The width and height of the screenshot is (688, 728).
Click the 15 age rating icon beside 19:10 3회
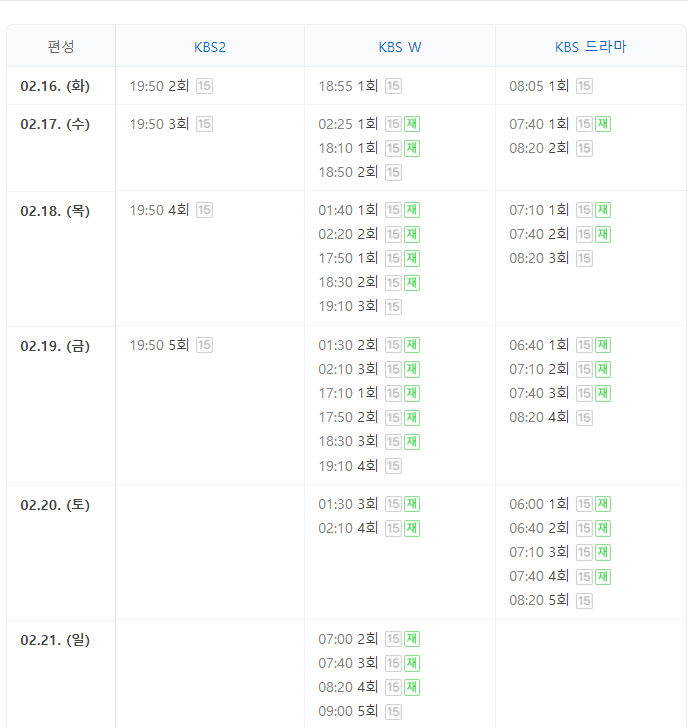point(393,306)
